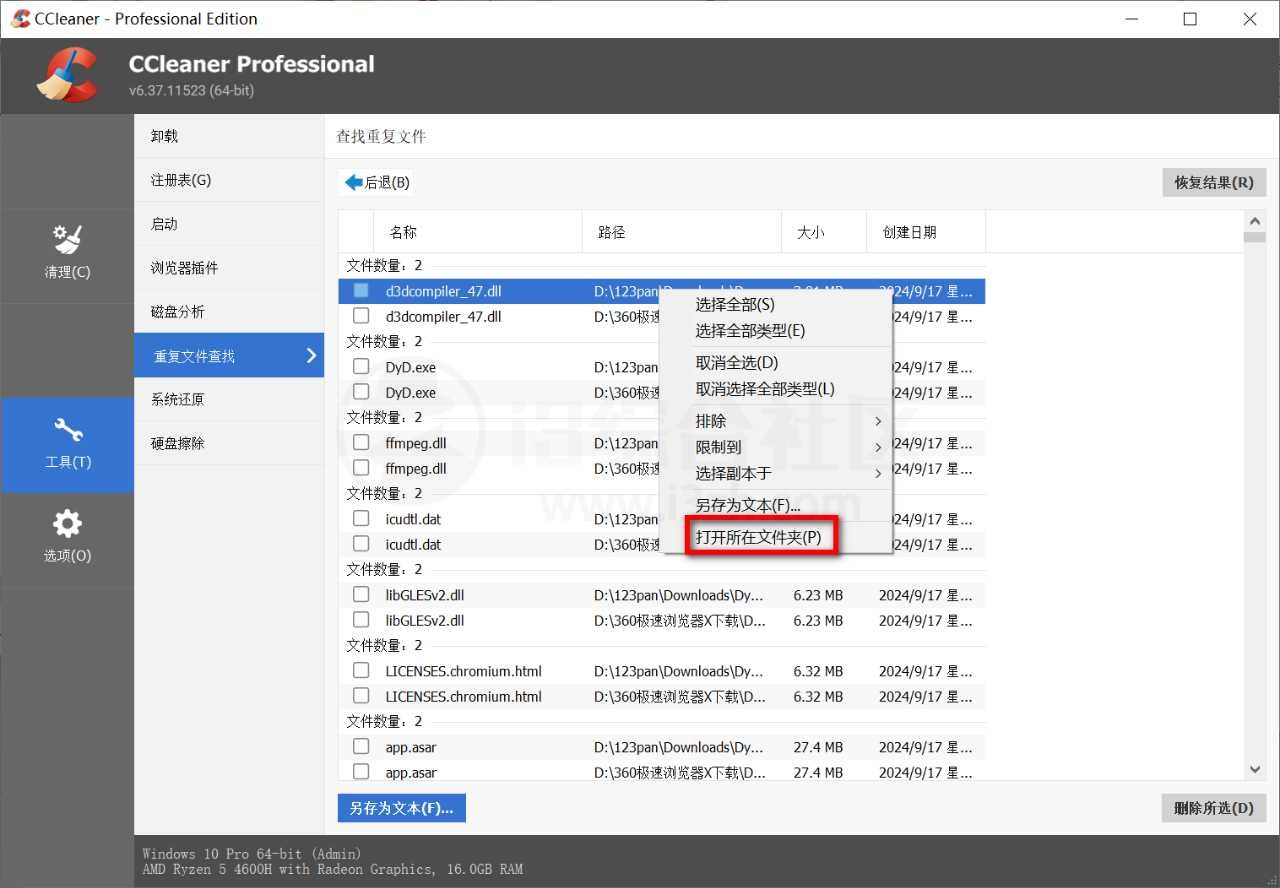Open the 浏览器插件 browser plugins tool

[229, 268]
